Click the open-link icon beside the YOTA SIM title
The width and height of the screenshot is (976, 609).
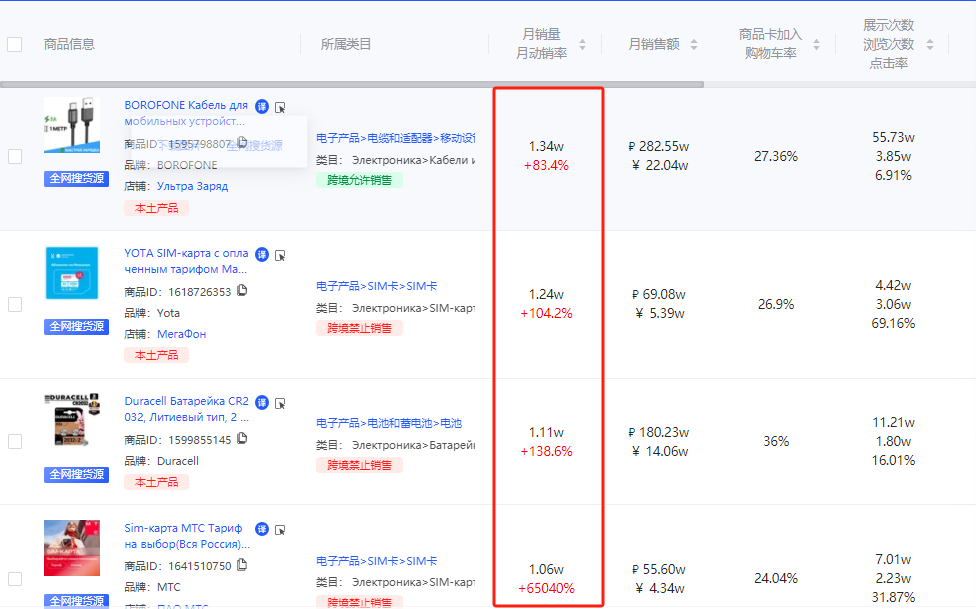(280, 255)
